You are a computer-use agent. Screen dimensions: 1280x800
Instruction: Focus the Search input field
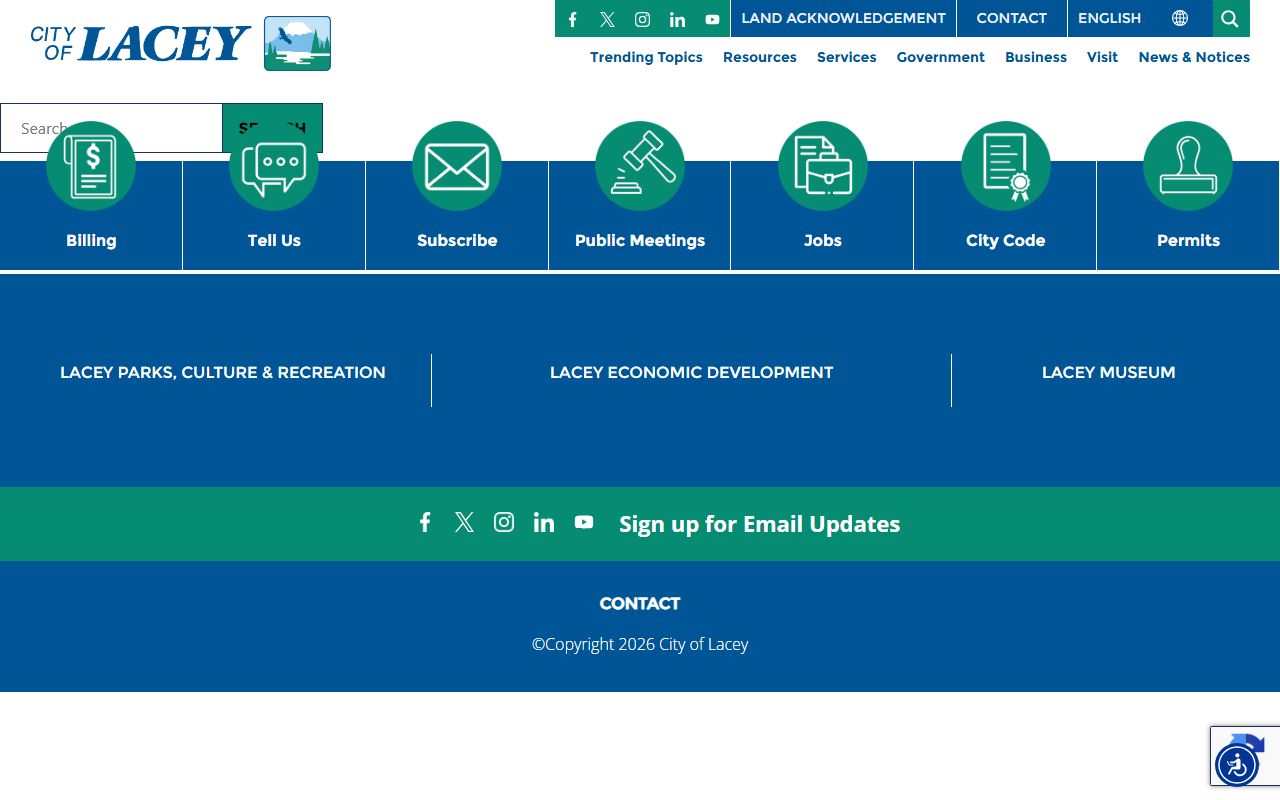(x=111, y=128)
